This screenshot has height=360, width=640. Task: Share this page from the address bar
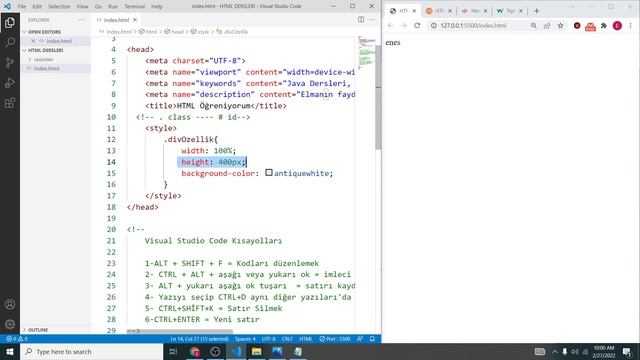point(547,25)
